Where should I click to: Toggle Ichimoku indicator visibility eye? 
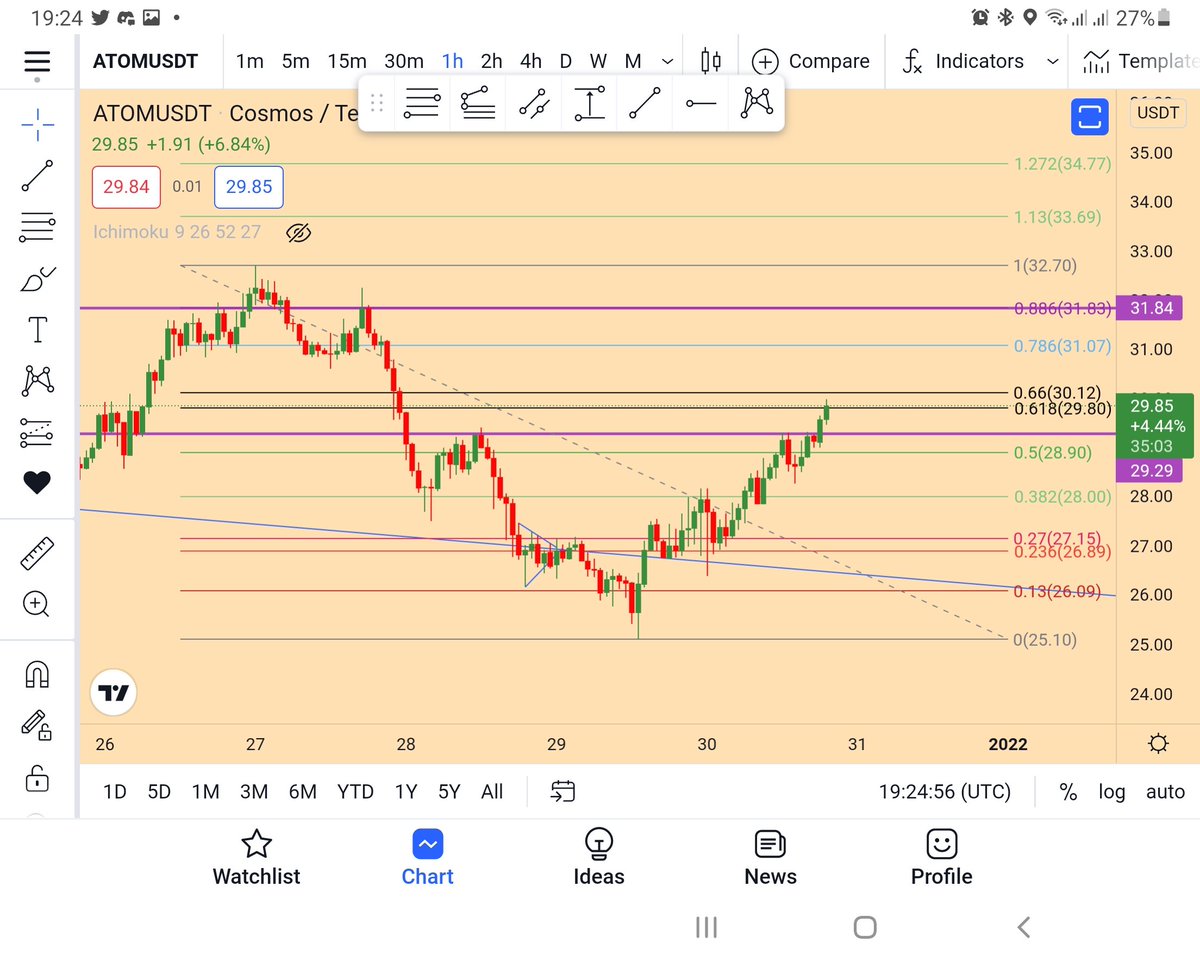click(298, 233)
